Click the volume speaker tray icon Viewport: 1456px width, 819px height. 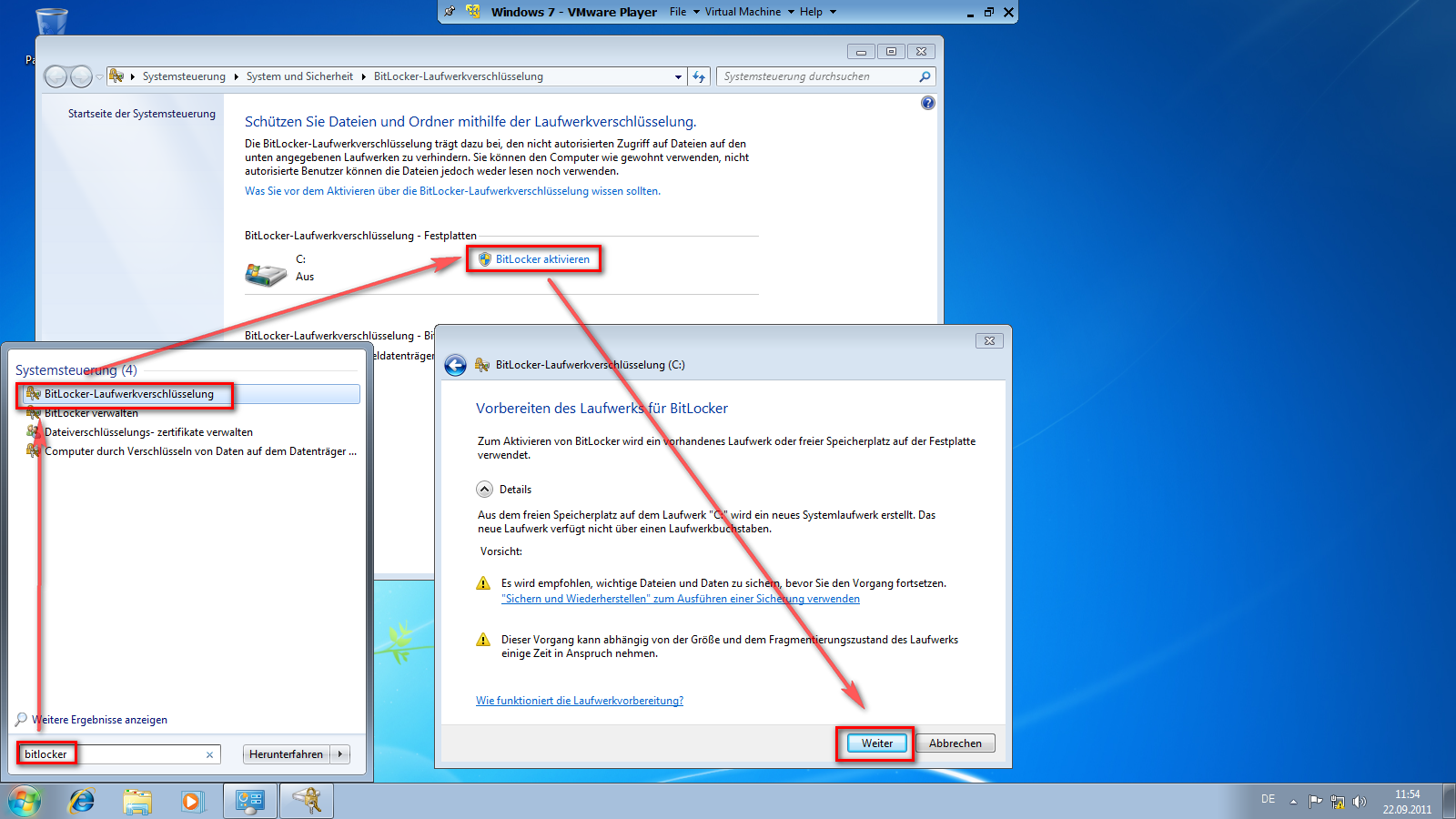pyautogui.click(x=1359, y=802)
